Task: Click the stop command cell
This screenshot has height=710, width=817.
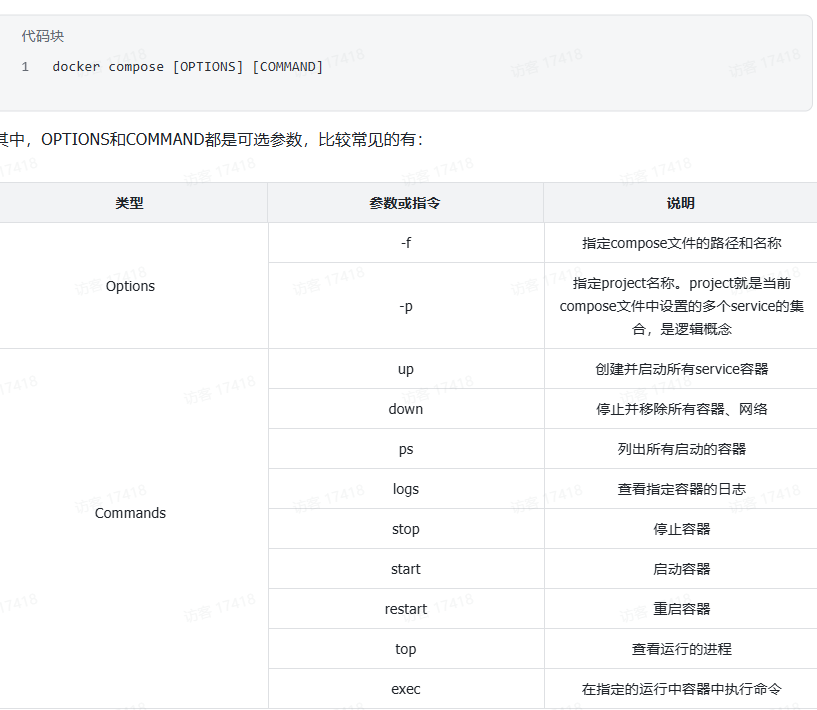Action: pos(405,528)
